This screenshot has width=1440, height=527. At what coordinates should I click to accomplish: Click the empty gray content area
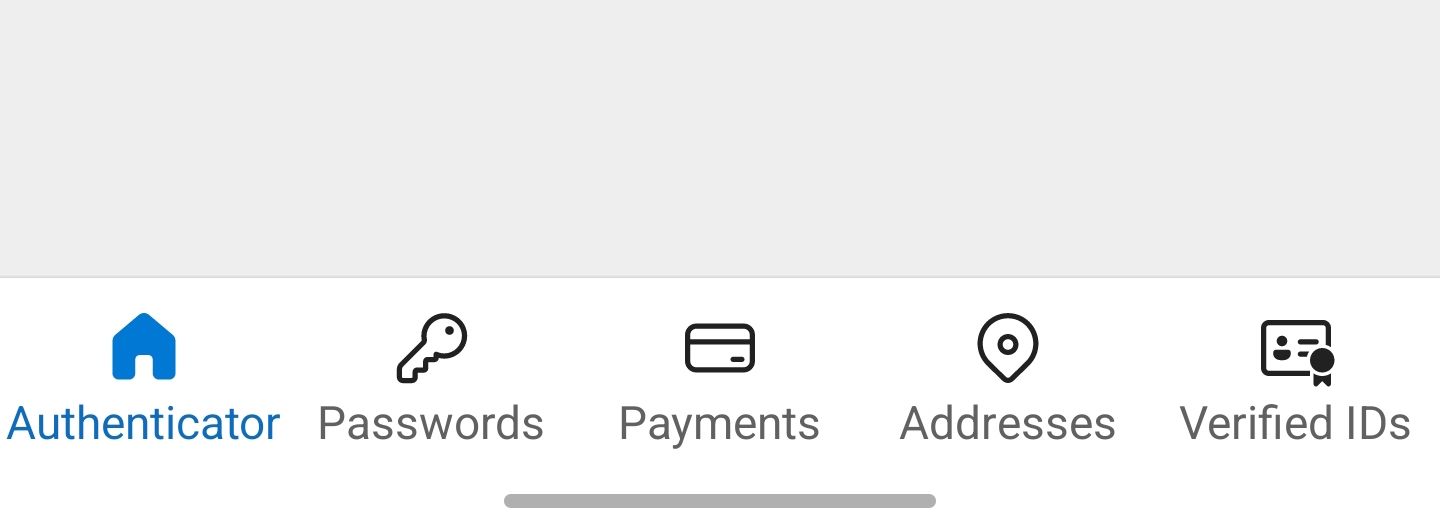pos(720,138)
